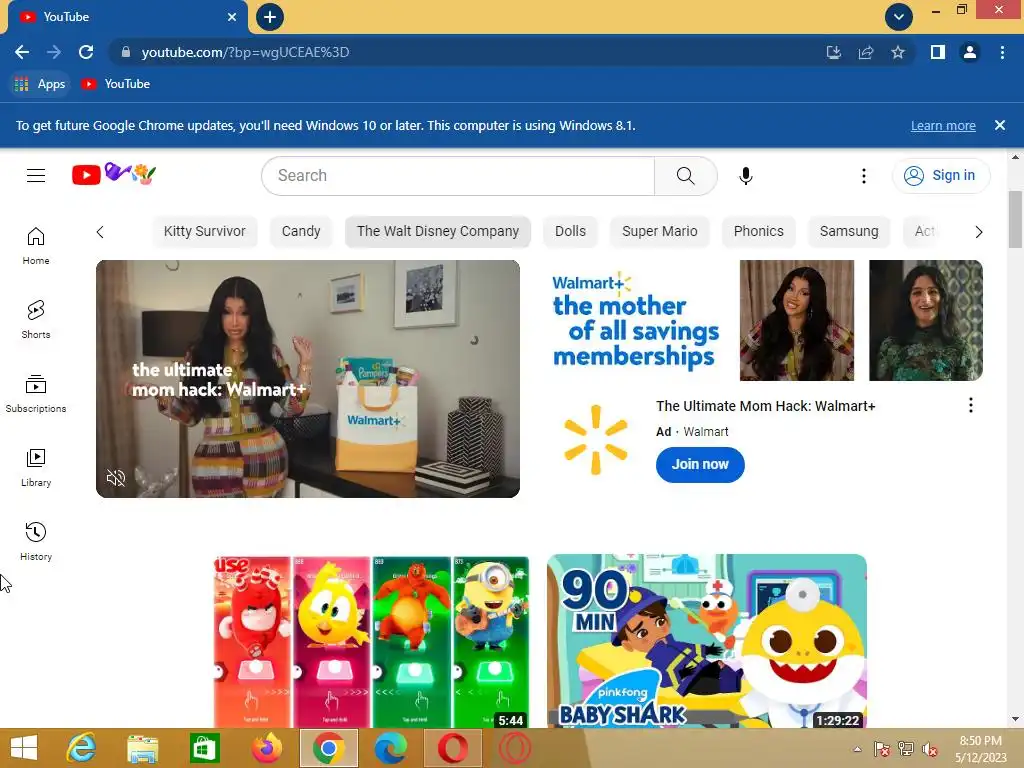Dismiss the Chrome update notice

(999, 125)
